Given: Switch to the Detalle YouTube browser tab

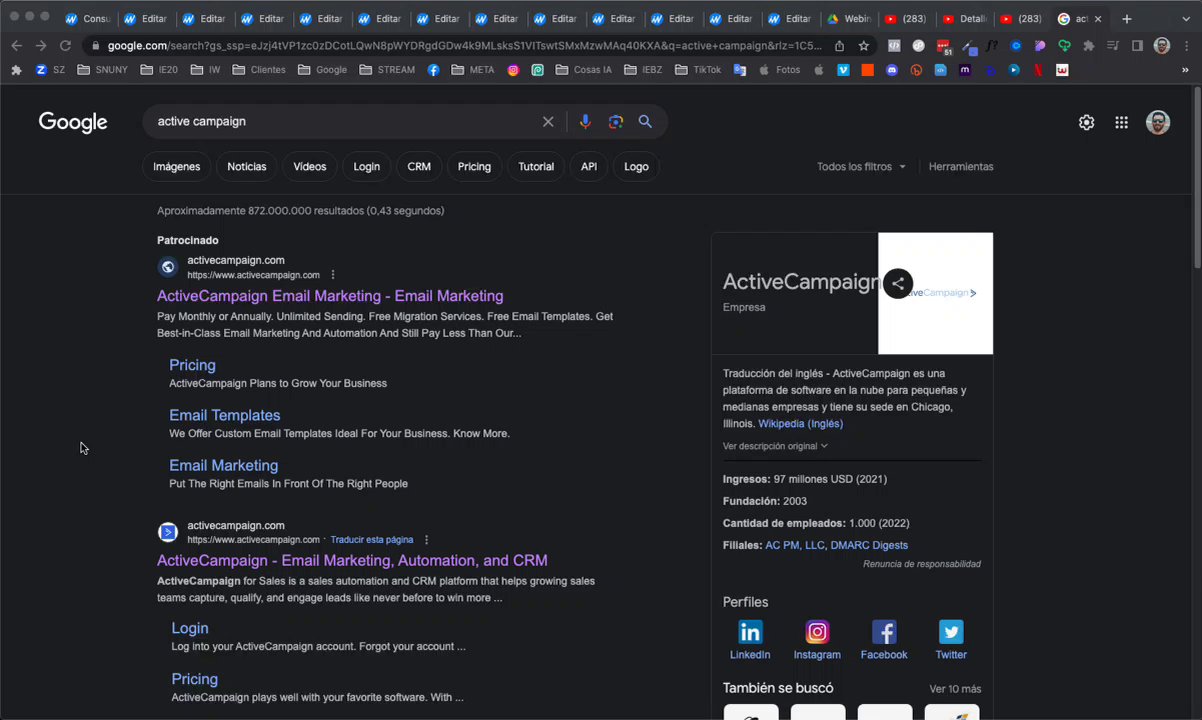Looking at the screenshot, I should pyautogui.click(x=963, y=19).
